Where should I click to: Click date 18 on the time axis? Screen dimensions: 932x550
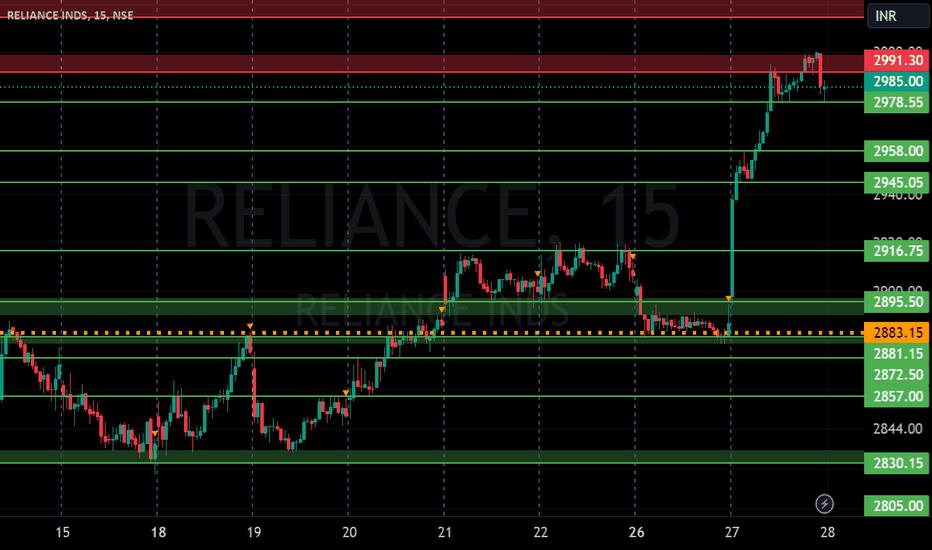click(x=158, y=532)
